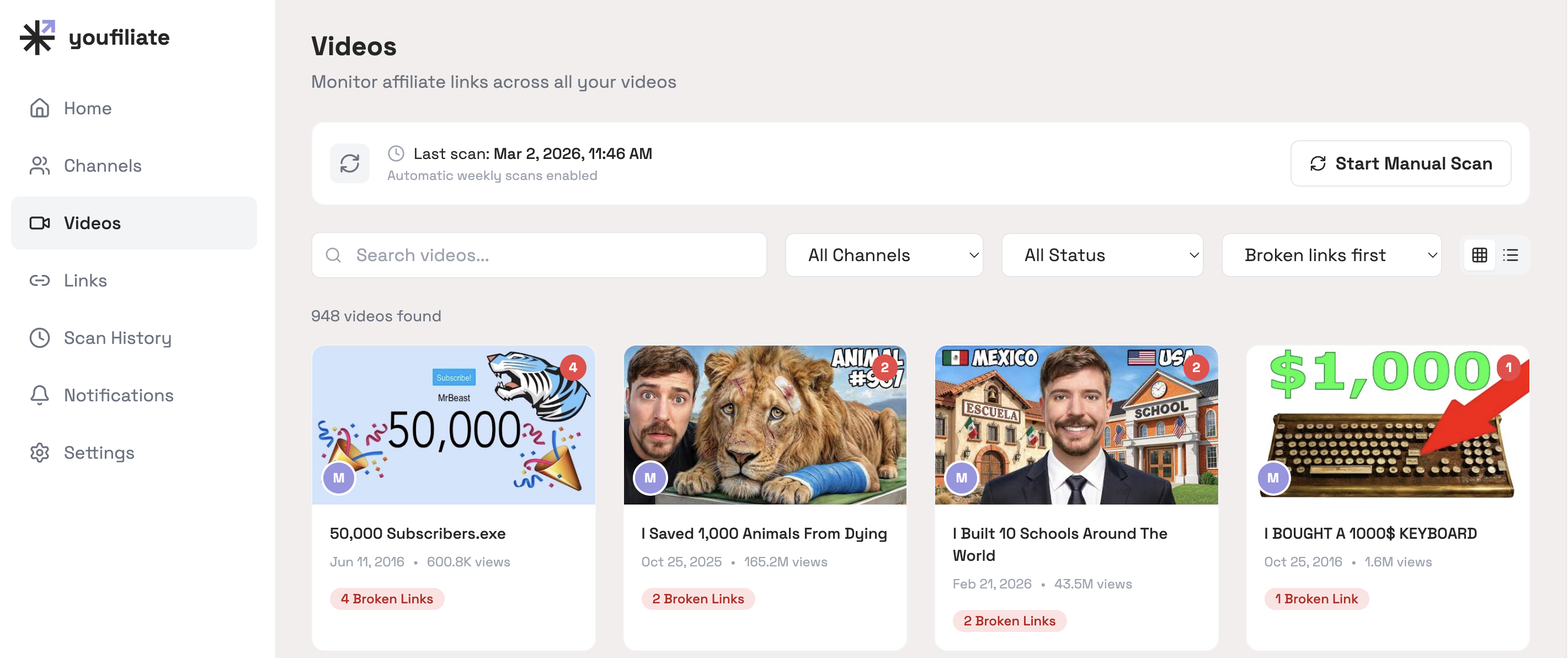Click the youfiliate logo
Image resolution: width=1568 pixels, height=658 pixels.
click(x=95, y=37)
